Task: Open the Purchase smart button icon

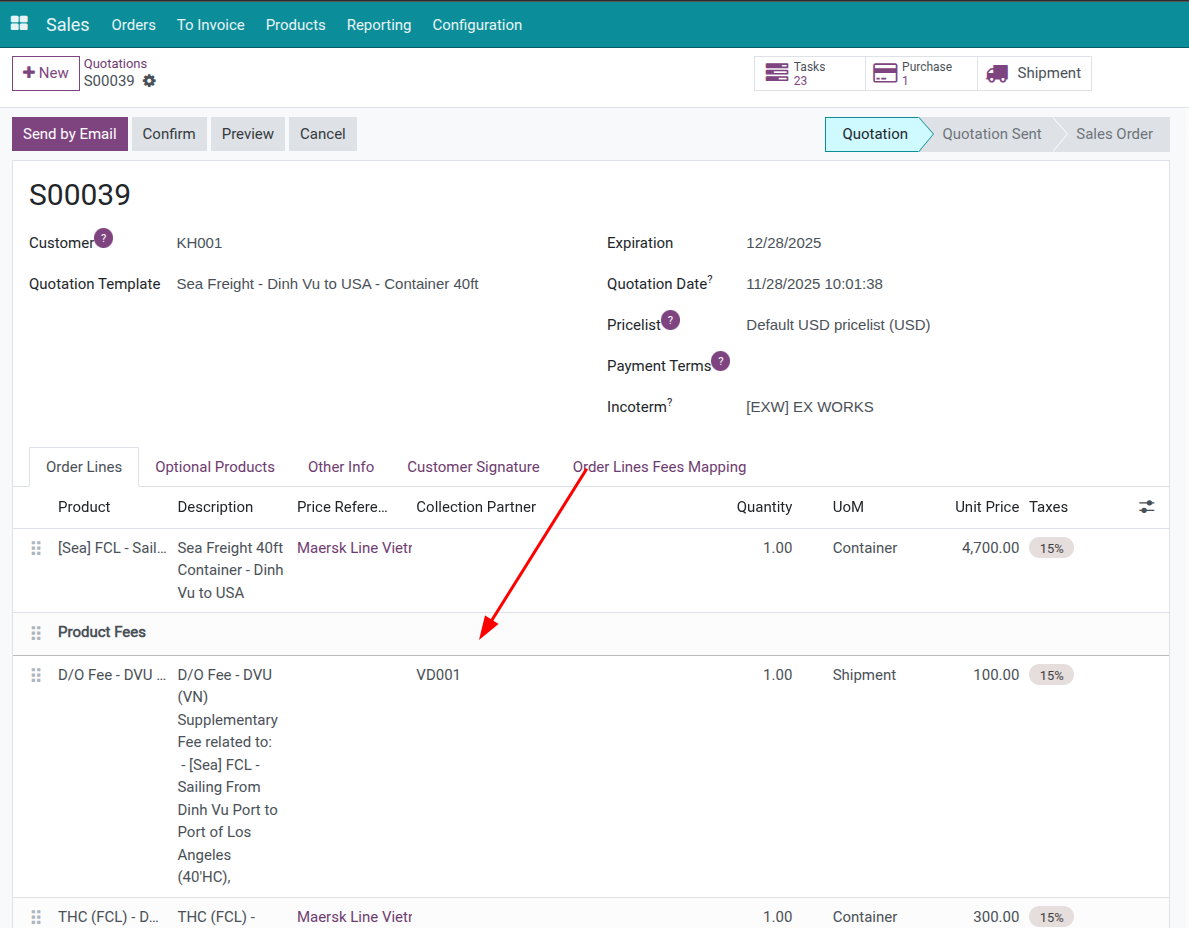Action: pos(884,73)
